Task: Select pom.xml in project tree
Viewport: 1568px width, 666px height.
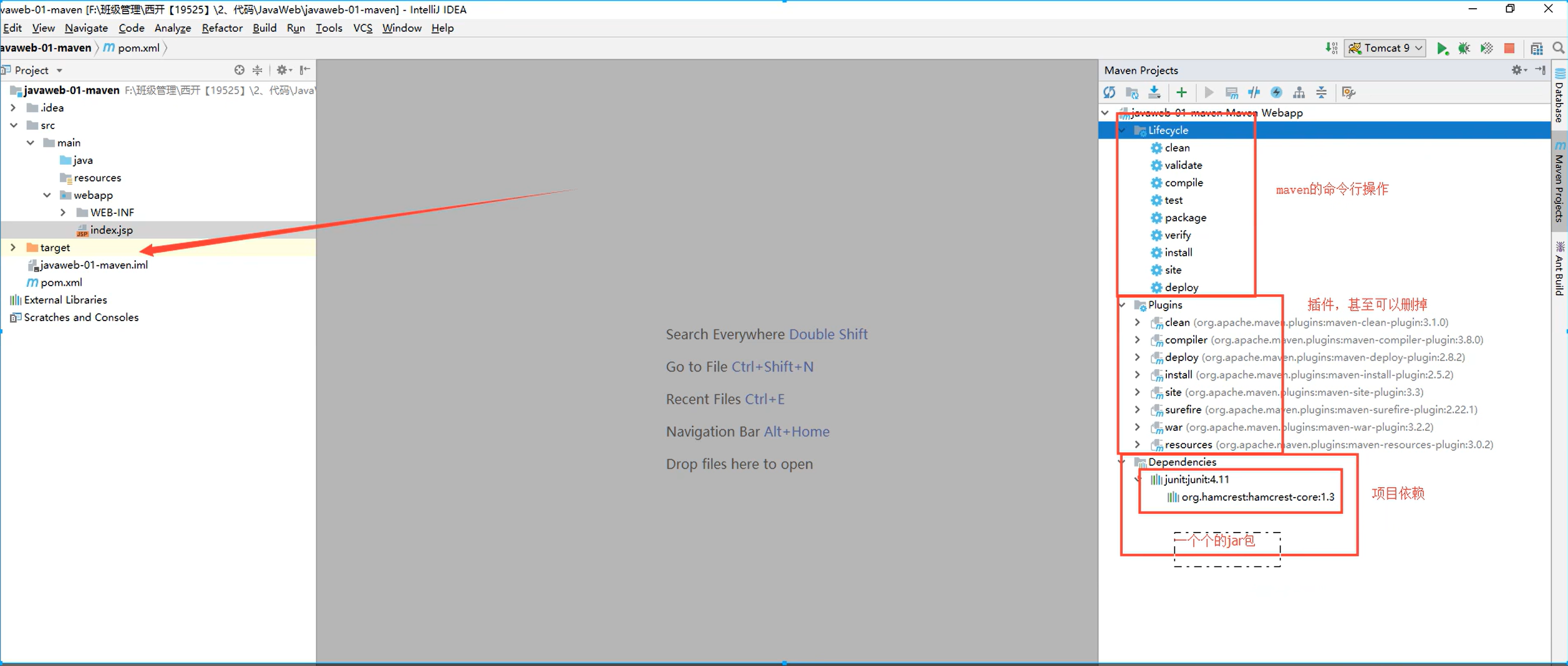Action: (x=54, y=282)
